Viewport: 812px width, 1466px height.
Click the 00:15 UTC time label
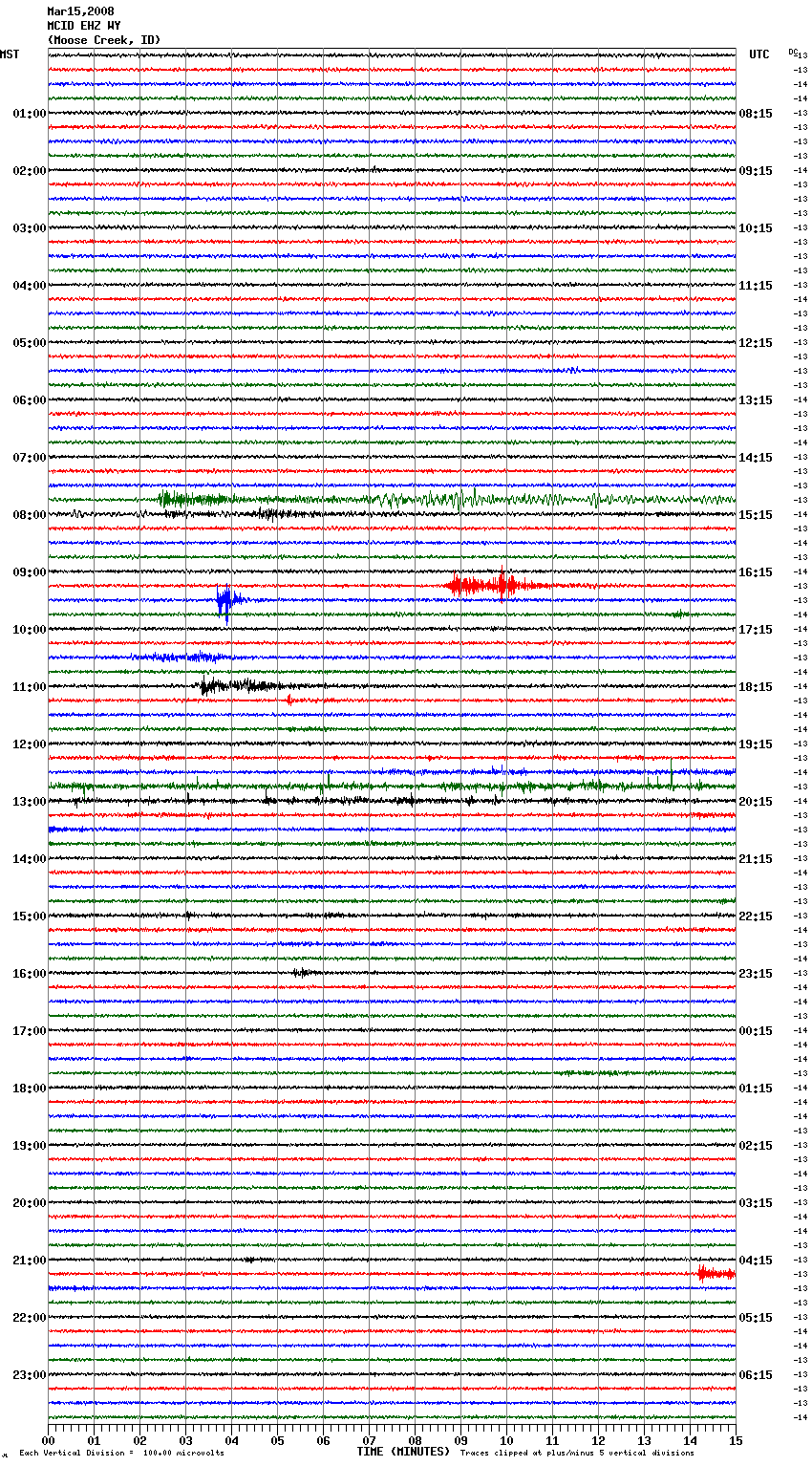[x=756, y=1031]
